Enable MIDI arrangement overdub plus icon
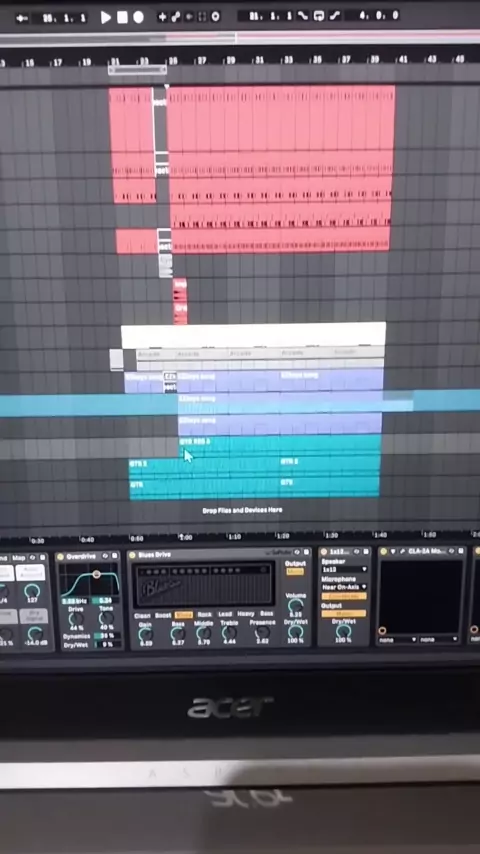The height and width of the screenshot is (854, 480). pyautogui.click(x=162, y=17)
